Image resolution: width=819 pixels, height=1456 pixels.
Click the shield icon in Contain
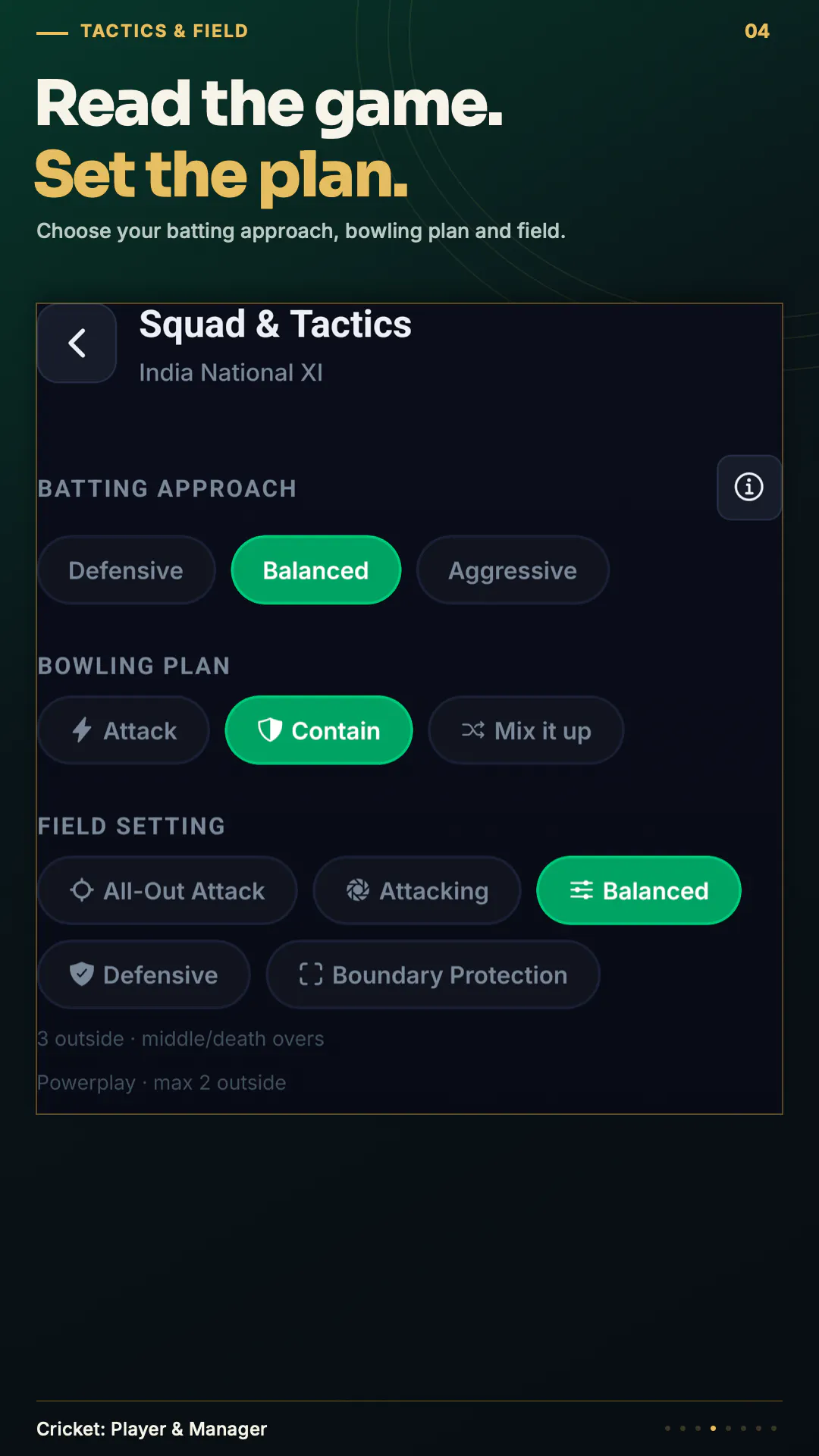click(x=270, y=730)
